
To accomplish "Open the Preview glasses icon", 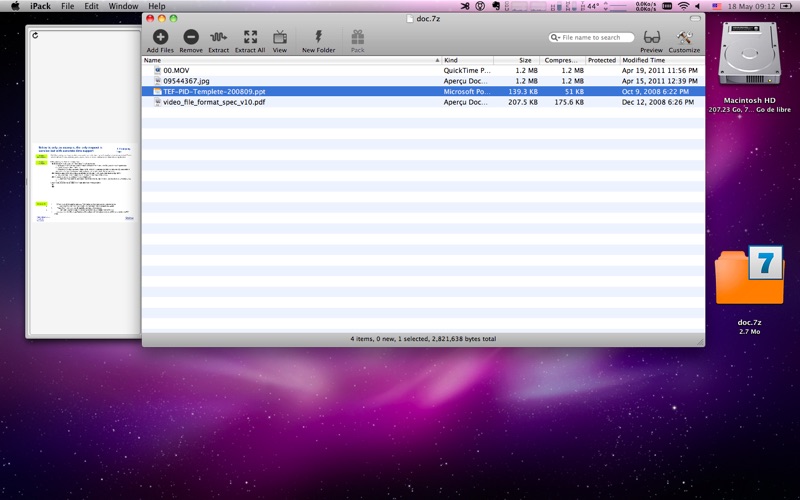I will click(652, 37).
